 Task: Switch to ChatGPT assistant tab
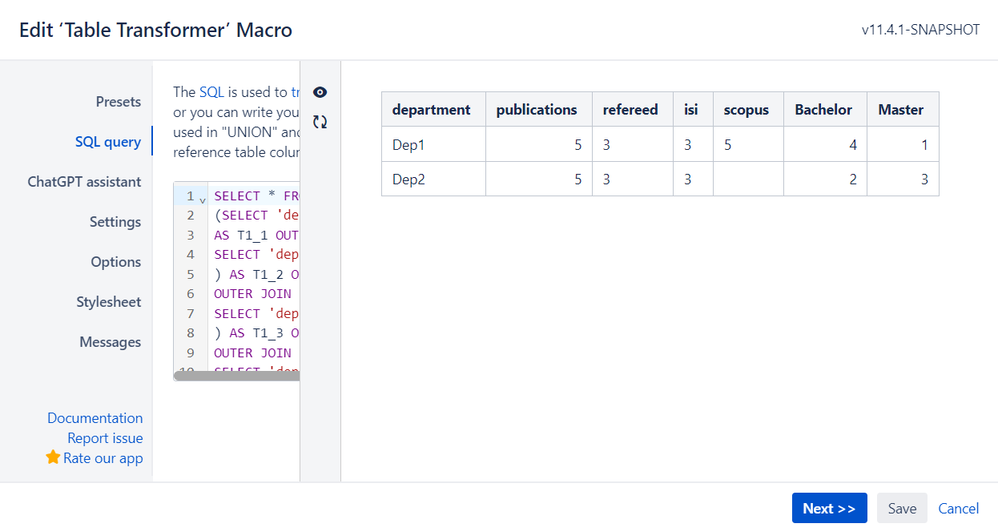[x=84, y=182]
